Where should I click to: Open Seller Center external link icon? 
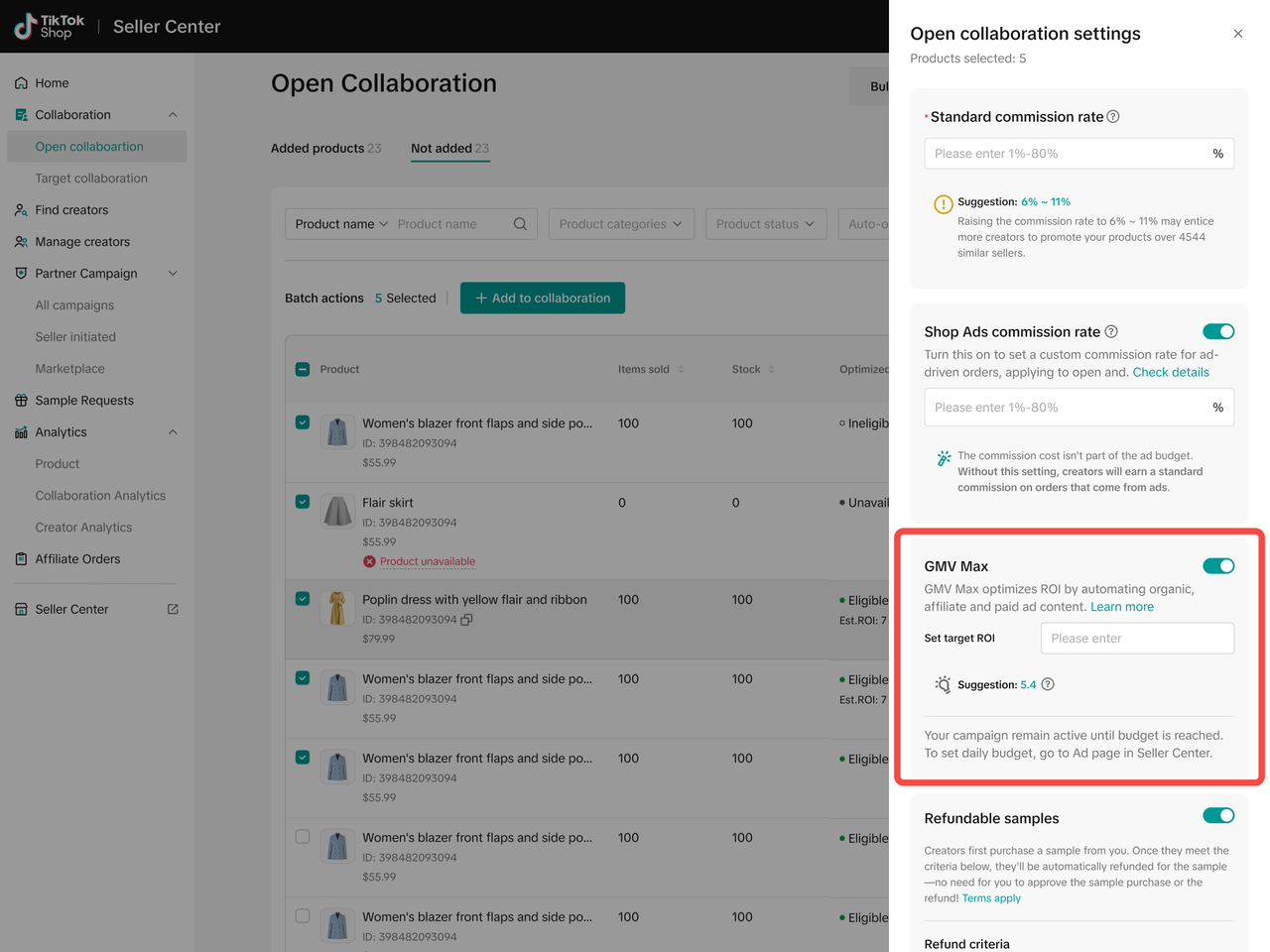point(173,609)
